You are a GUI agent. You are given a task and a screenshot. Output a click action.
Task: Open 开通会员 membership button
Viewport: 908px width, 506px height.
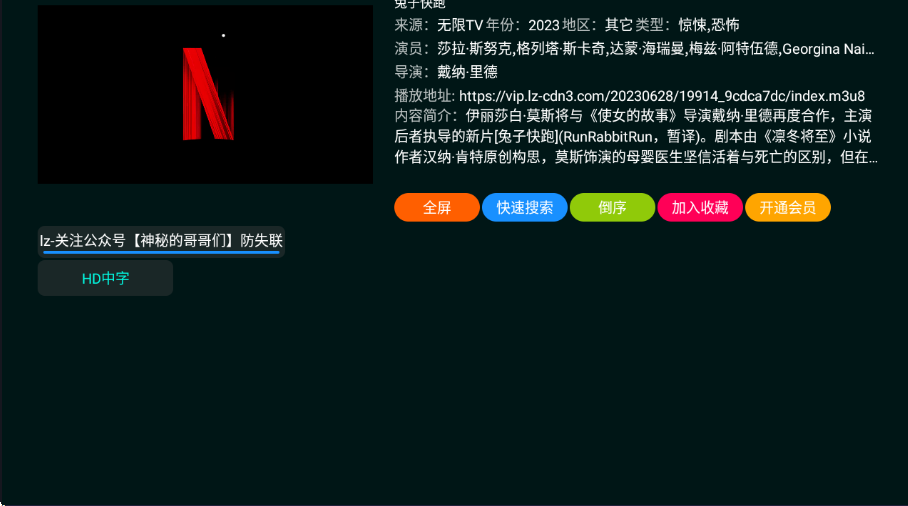click(788, 207)
